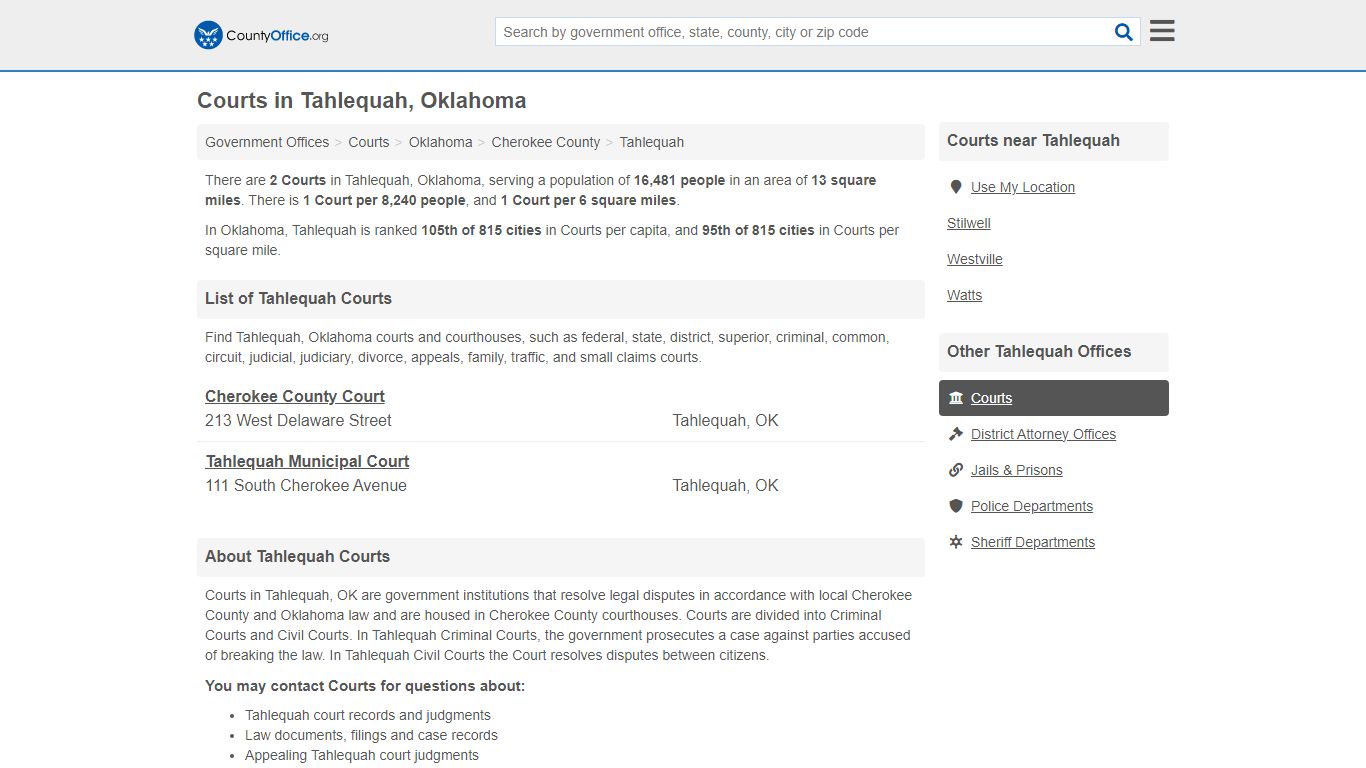Click Tahlequah, OK beside Municipal Court
The height and width of the screenshot is (768, 1366).
(725, 485)
